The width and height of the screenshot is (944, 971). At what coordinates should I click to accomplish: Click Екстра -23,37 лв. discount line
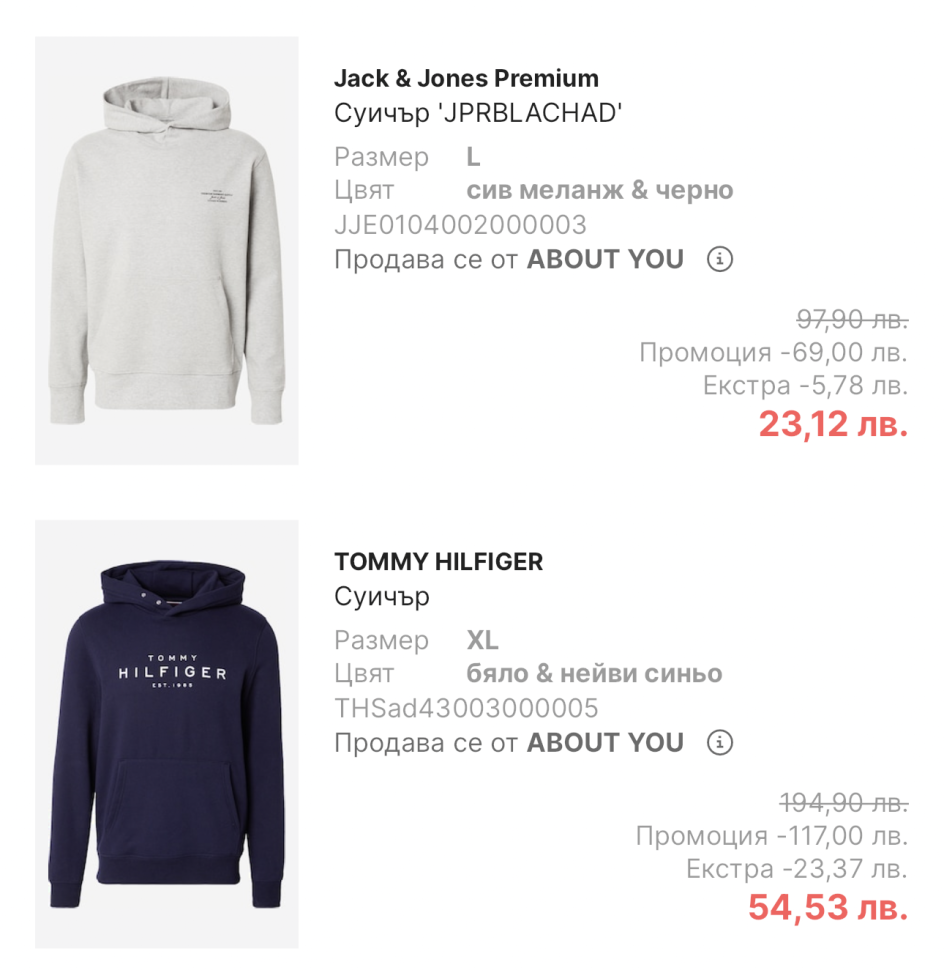point(797,868)
